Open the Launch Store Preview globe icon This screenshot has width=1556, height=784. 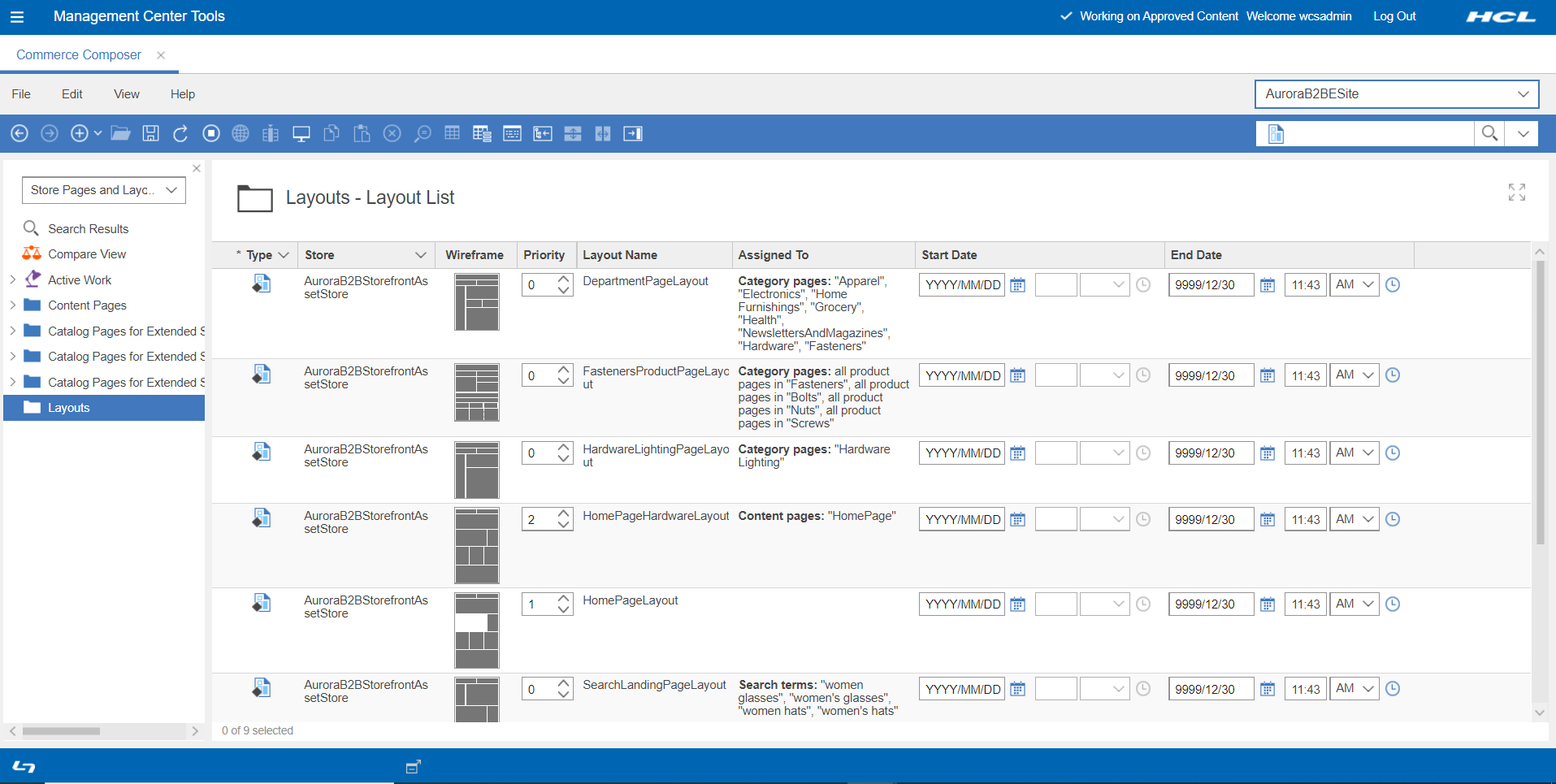pos(241,133)
